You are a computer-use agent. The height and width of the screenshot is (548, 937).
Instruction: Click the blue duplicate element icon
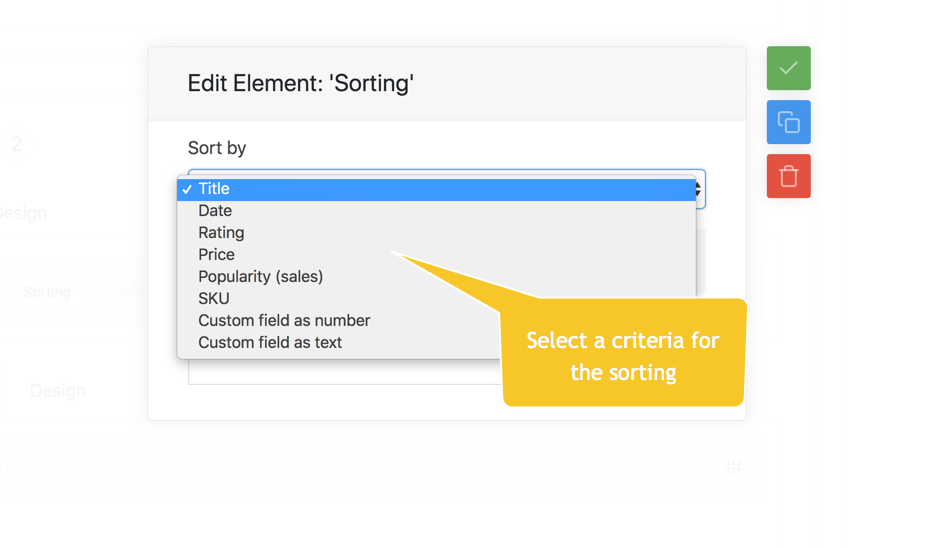[x=788, y=122]
